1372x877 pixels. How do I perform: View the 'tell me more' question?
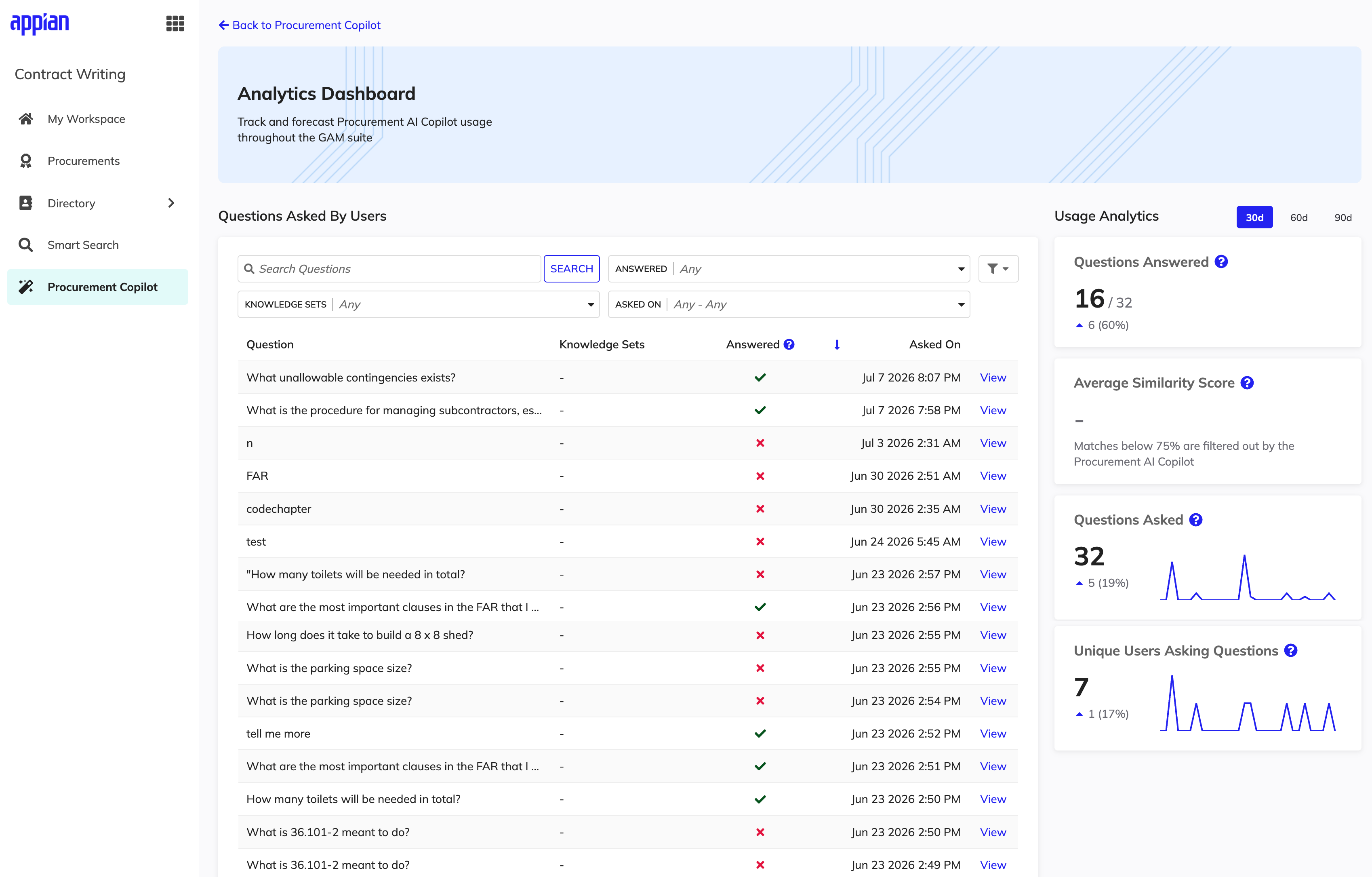pos(993,734)
